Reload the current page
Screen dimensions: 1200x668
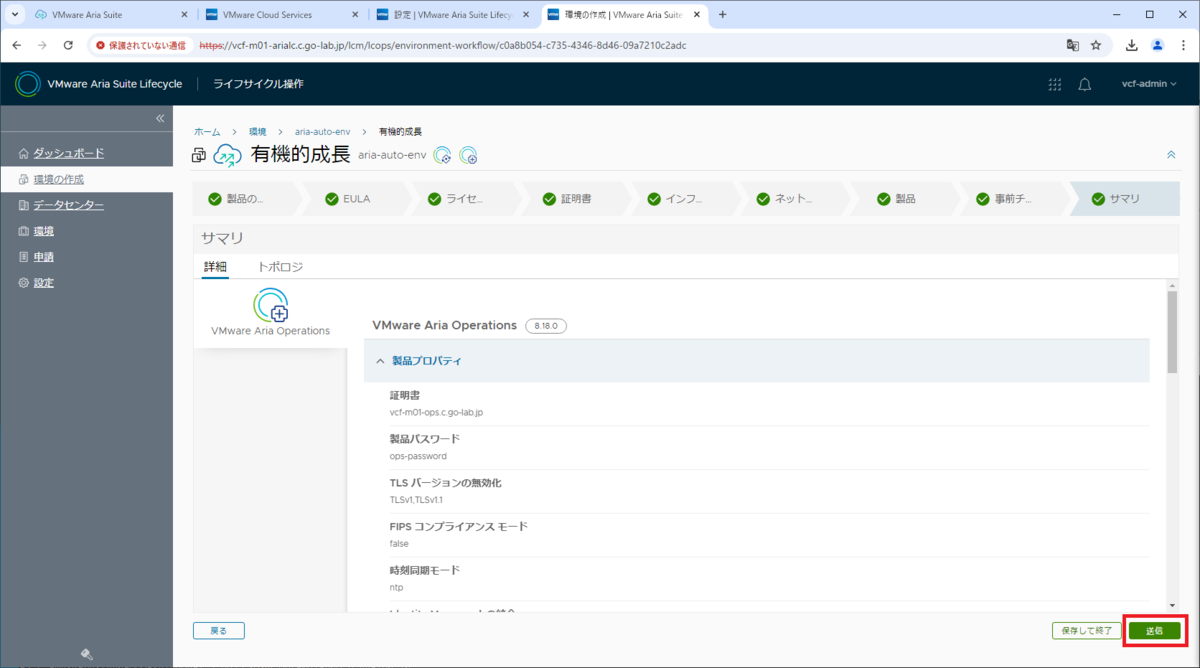68,45
